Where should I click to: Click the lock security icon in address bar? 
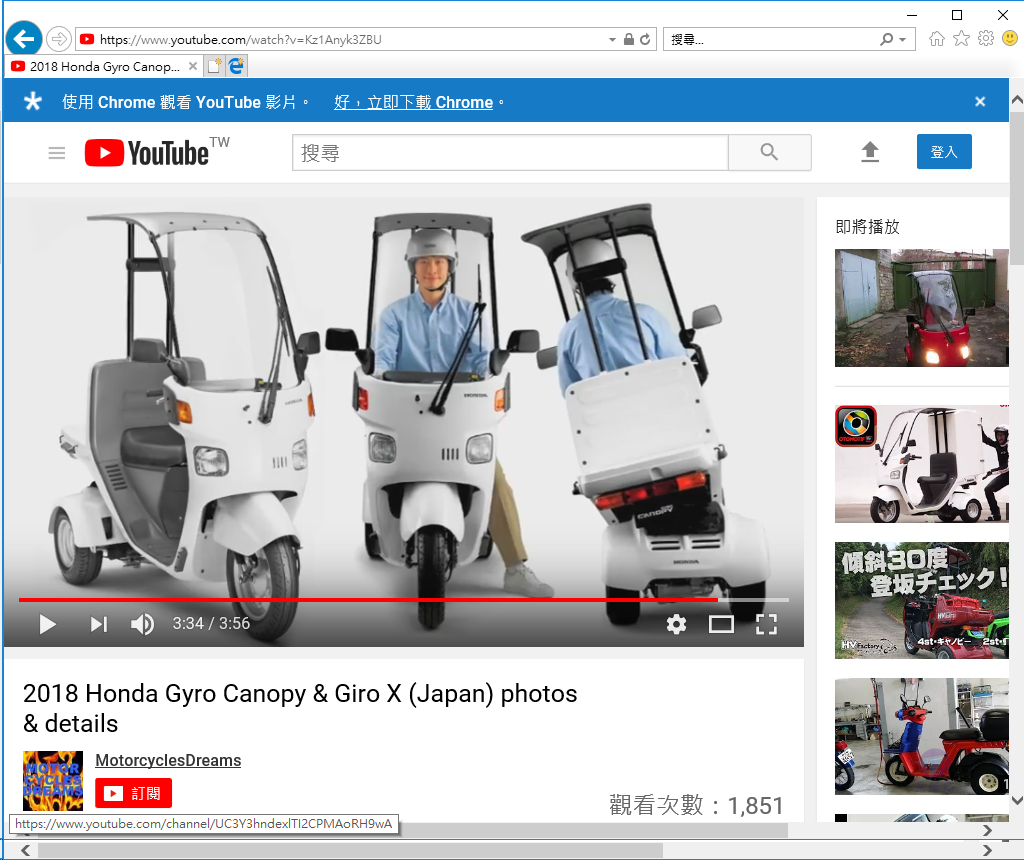[x=629, y=39]
